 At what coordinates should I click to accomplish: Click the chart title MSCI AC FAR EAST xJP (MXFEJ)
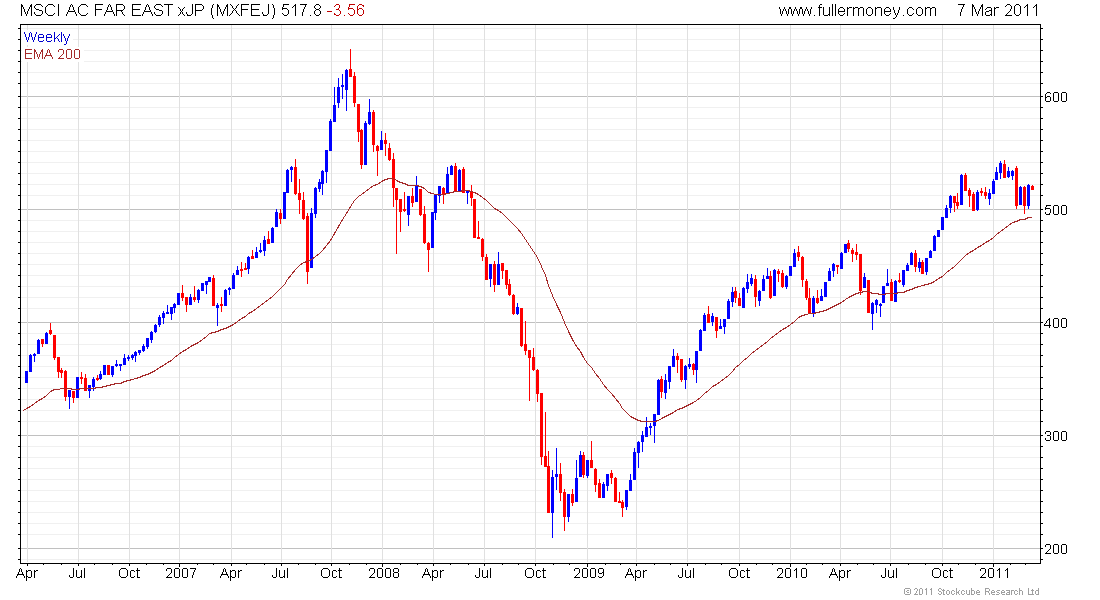pos(148,11)
